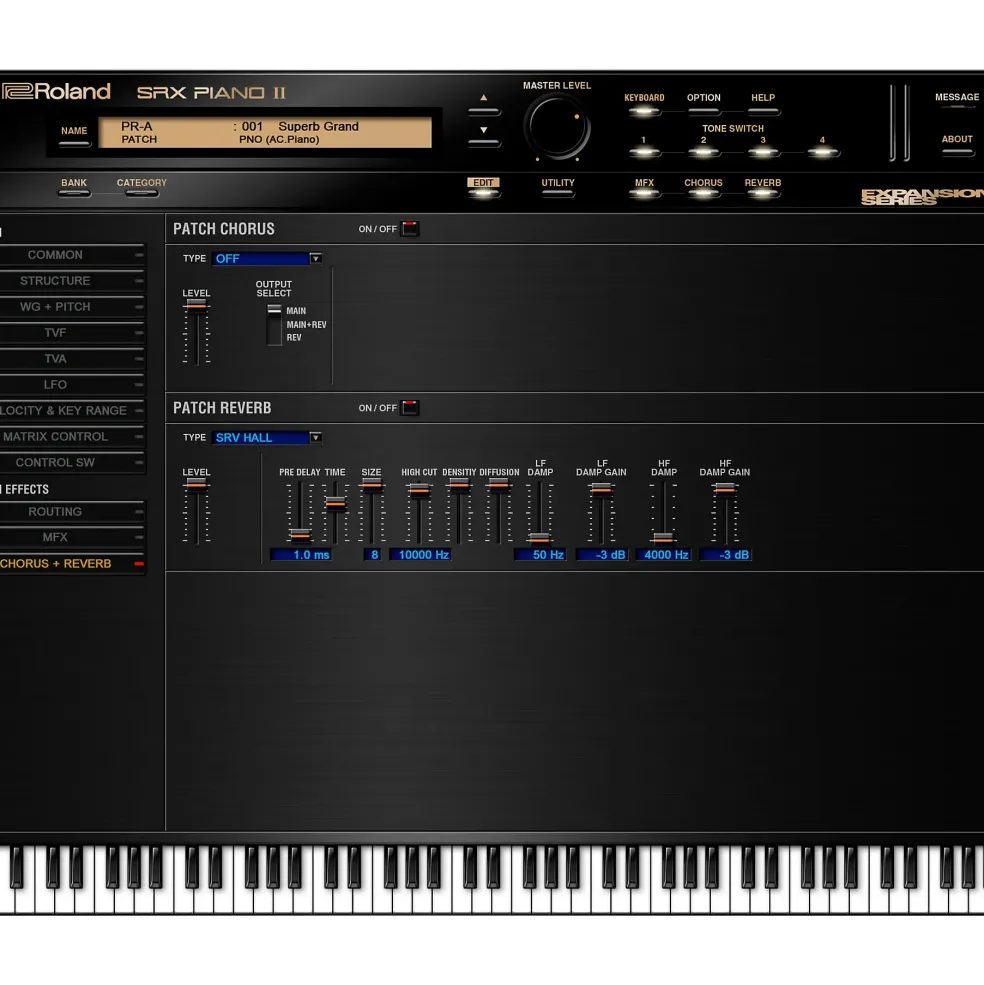Open the STRUCTURE edit page
Screen dimensions: 984x985
[72, 281]
